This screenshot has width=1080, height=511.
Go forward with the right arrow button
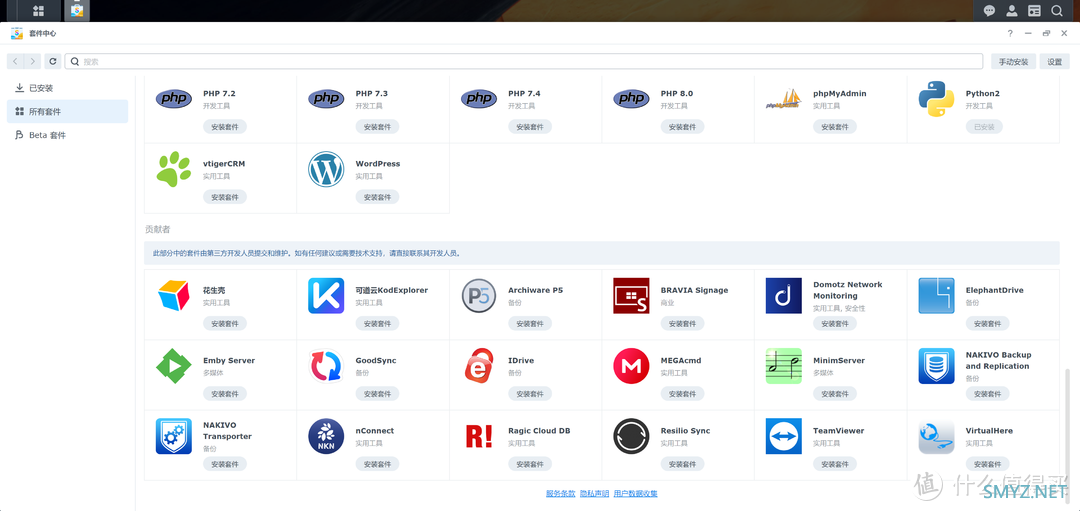click(x=32, y=61)
